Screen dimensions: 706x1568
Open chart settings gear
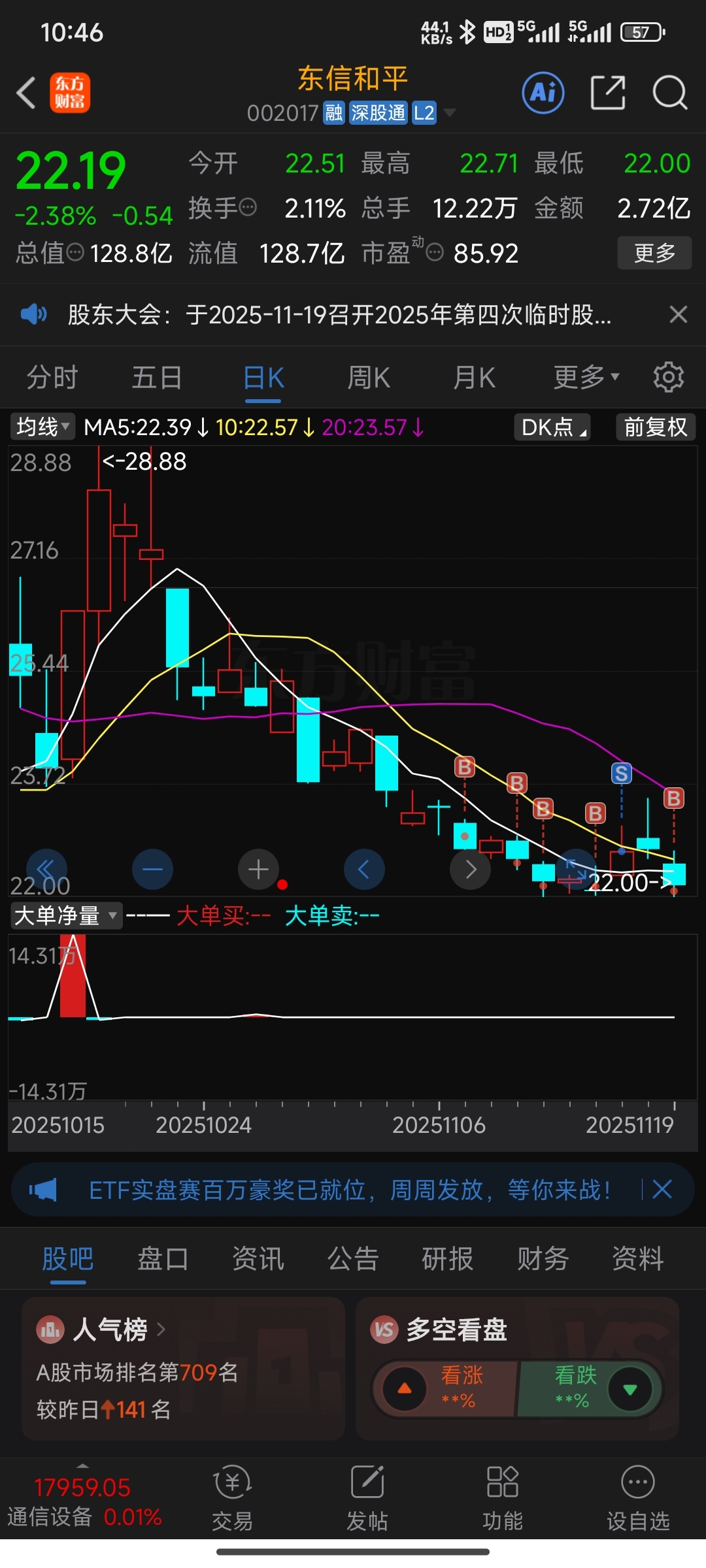(668, 377)
